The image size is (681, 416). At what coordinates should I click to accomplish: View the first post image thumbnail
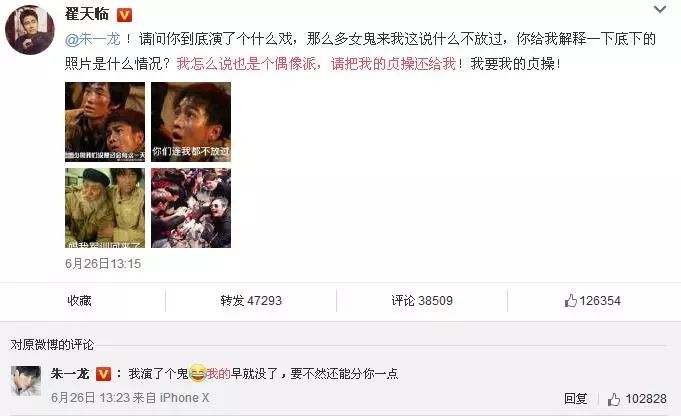[x=105, y=122]
